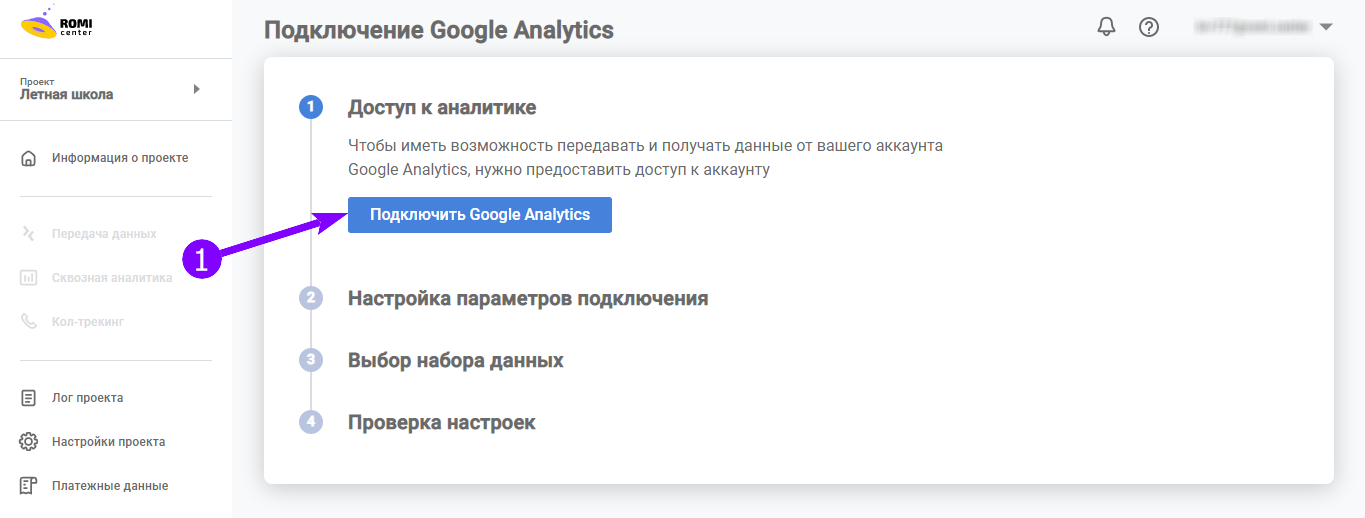Screen dimensions: 1365x518
Task: Click the project log document icon
Action: tap(29, 398)
